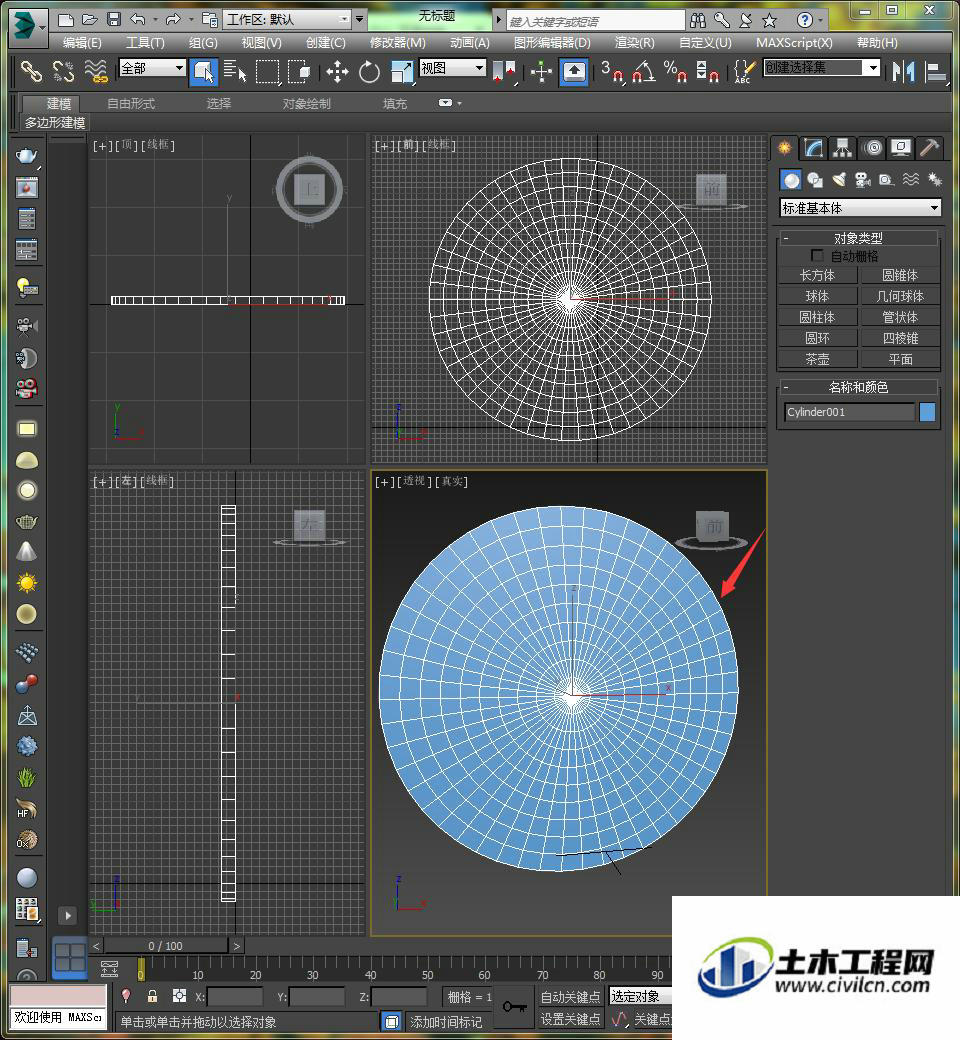
Task: Activate the Select Object tool
Action: (204, 71)
